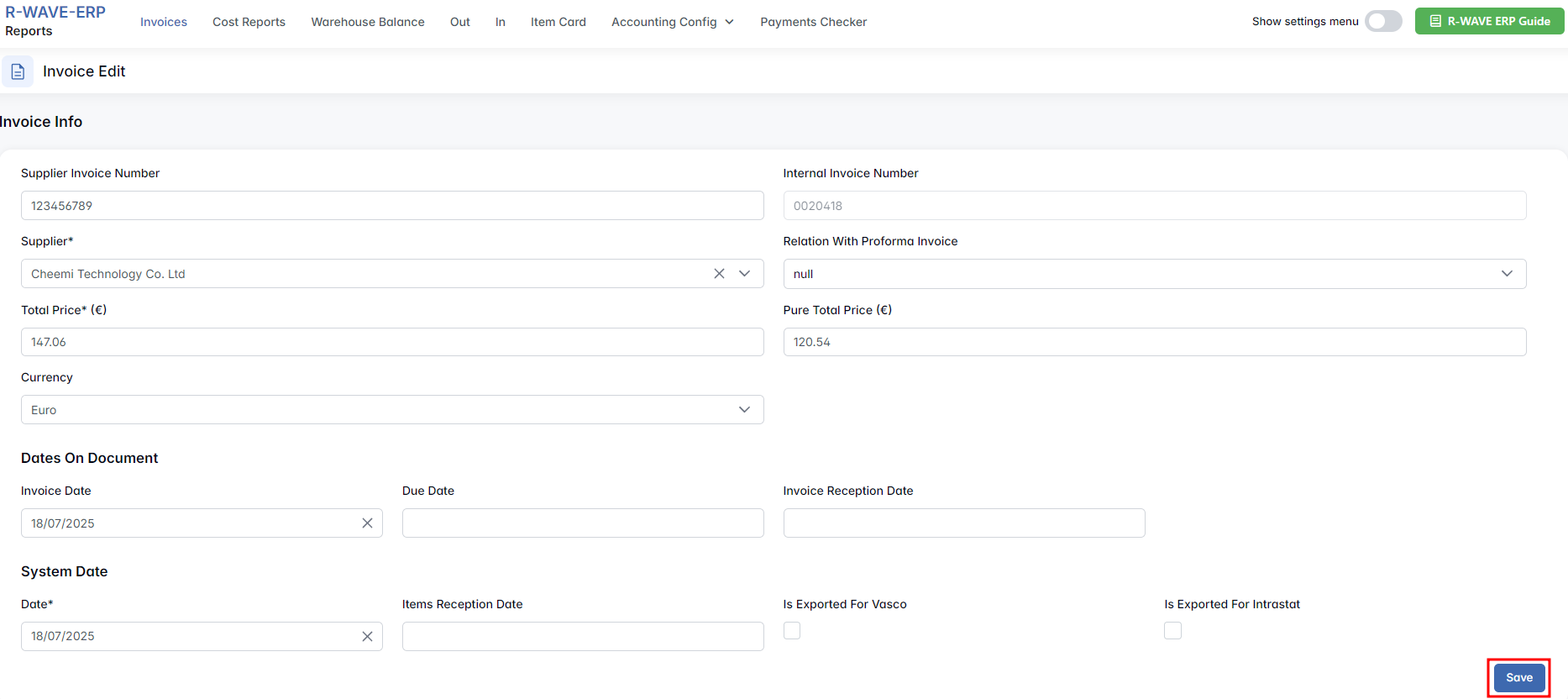Open Payments Checker
The image size is (1568, 699).
813,22
